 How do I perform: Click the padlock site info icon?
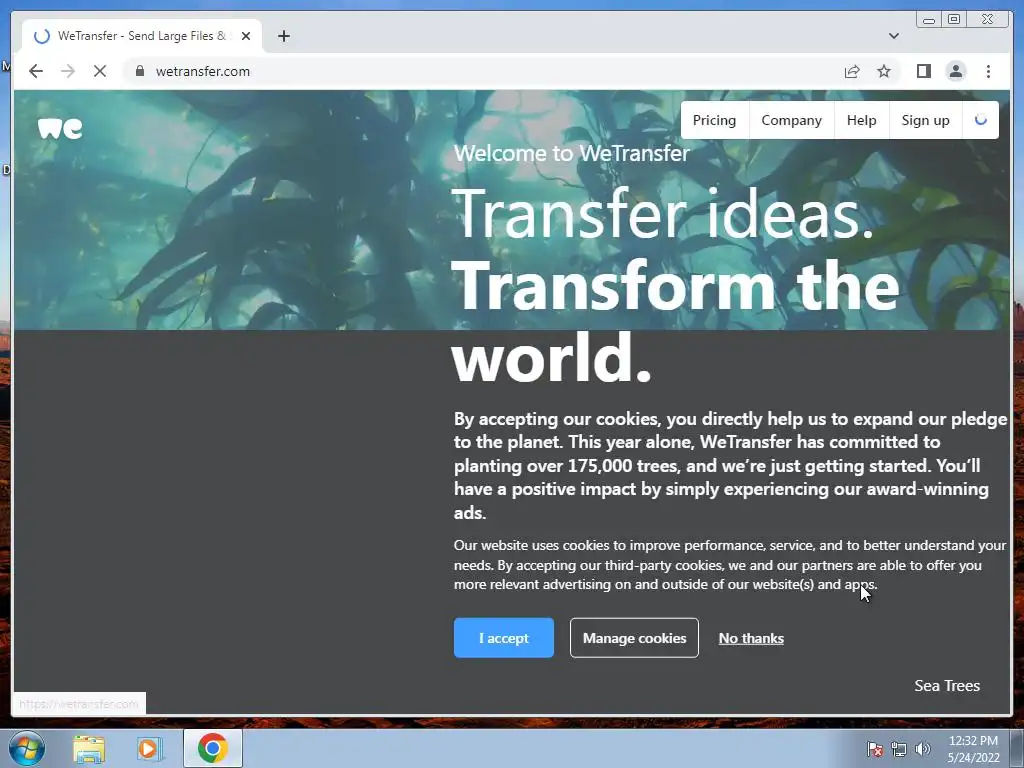tap(140, 71)
